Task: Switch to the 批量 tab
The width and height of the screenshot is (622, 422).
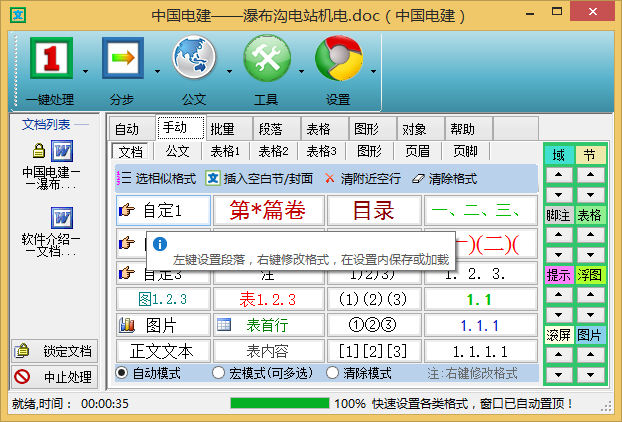Action: click(x=228, y=129)
